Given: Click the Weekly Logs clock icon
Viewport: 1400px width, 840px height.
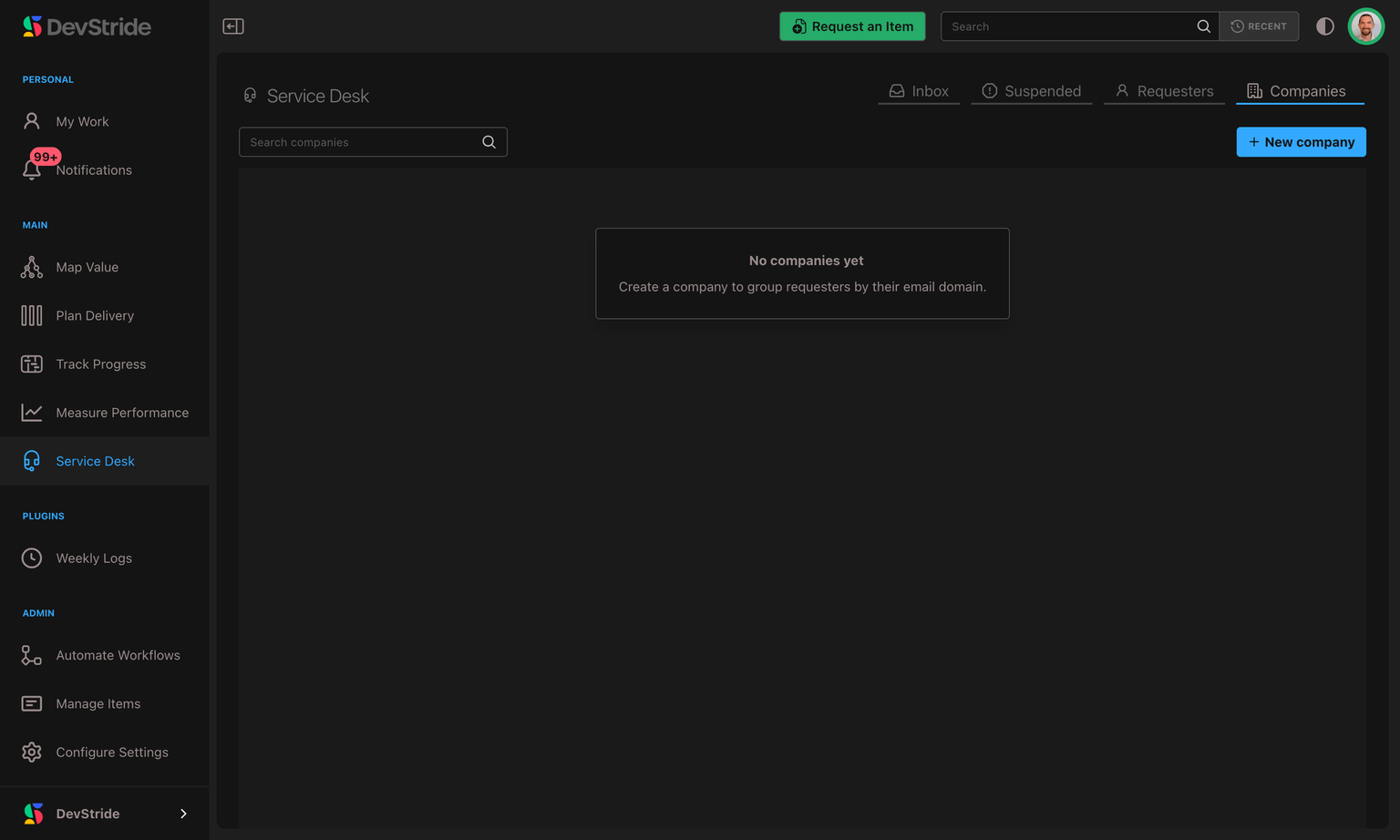Looking at the screenshot, I should pyautogui.click(x=32, y=558).
